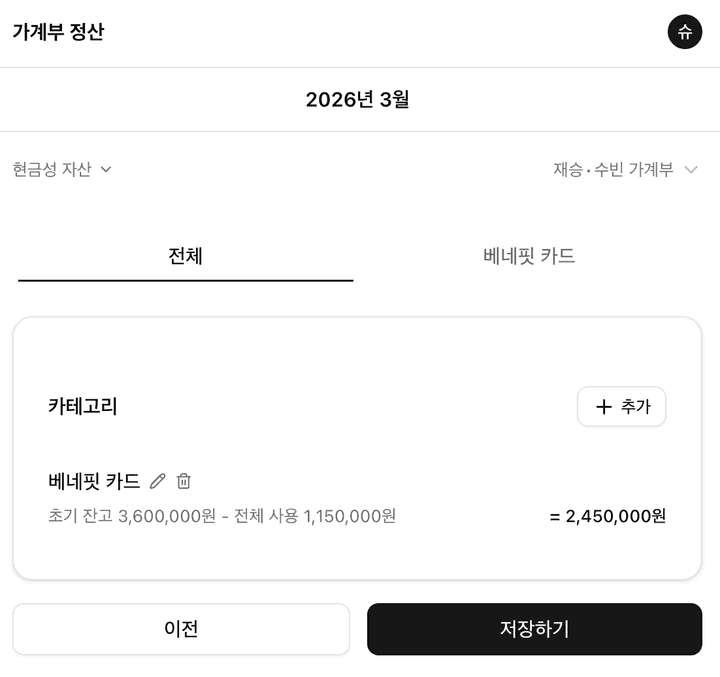Click the plus icon beside 추가
720x677 pixels.
[603, 407]
